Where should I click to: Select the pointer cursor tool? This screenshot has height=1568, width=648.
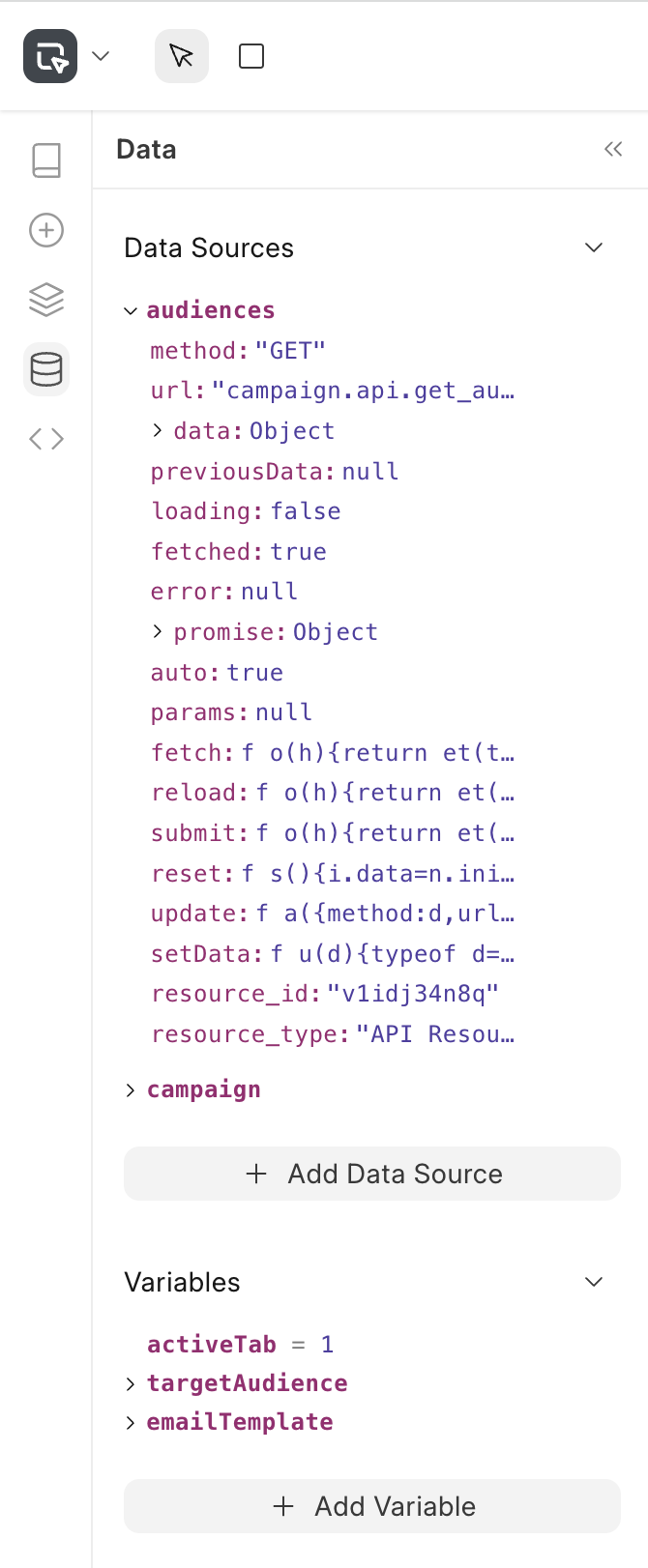[182, 56]
